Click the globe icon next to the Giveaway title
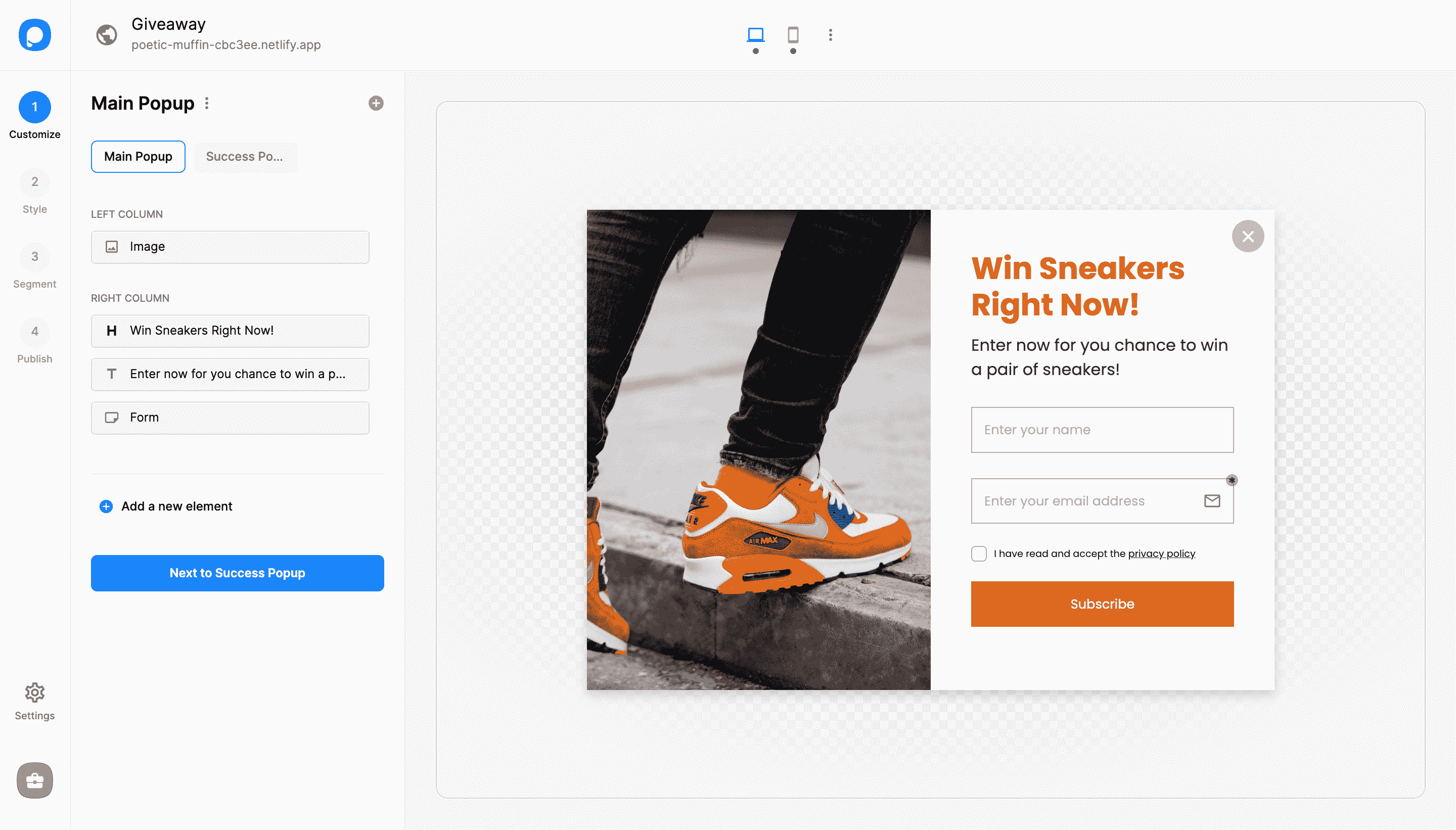Image resolution: width=1456 pixels, height=830 pixels. click(x=106, y=35)
